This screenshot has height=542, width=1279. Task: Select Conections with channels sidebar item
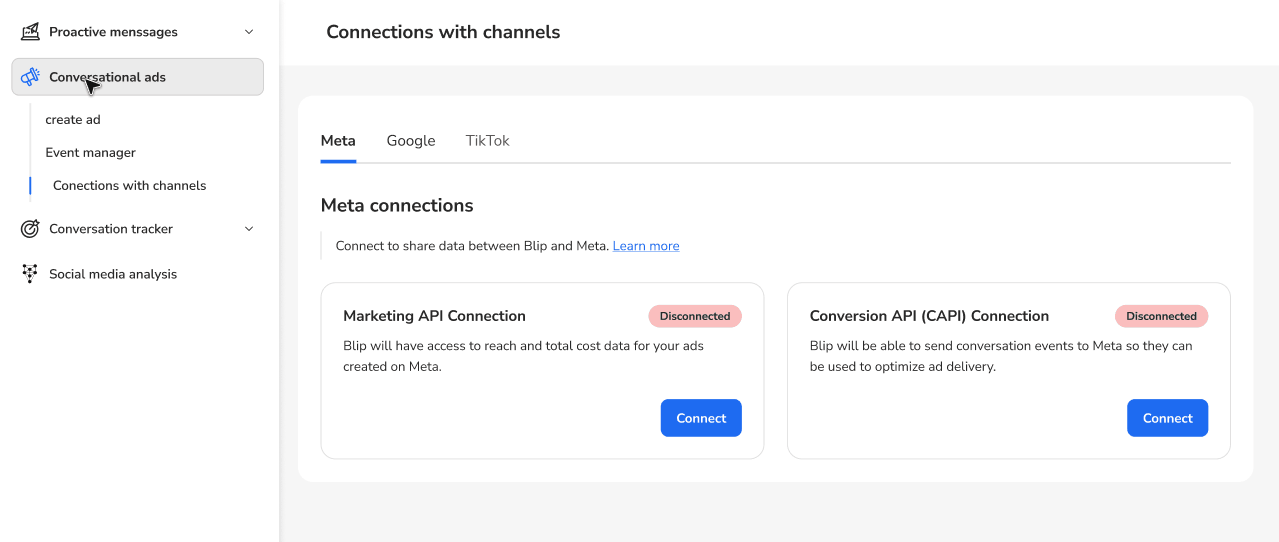point(129,186)
